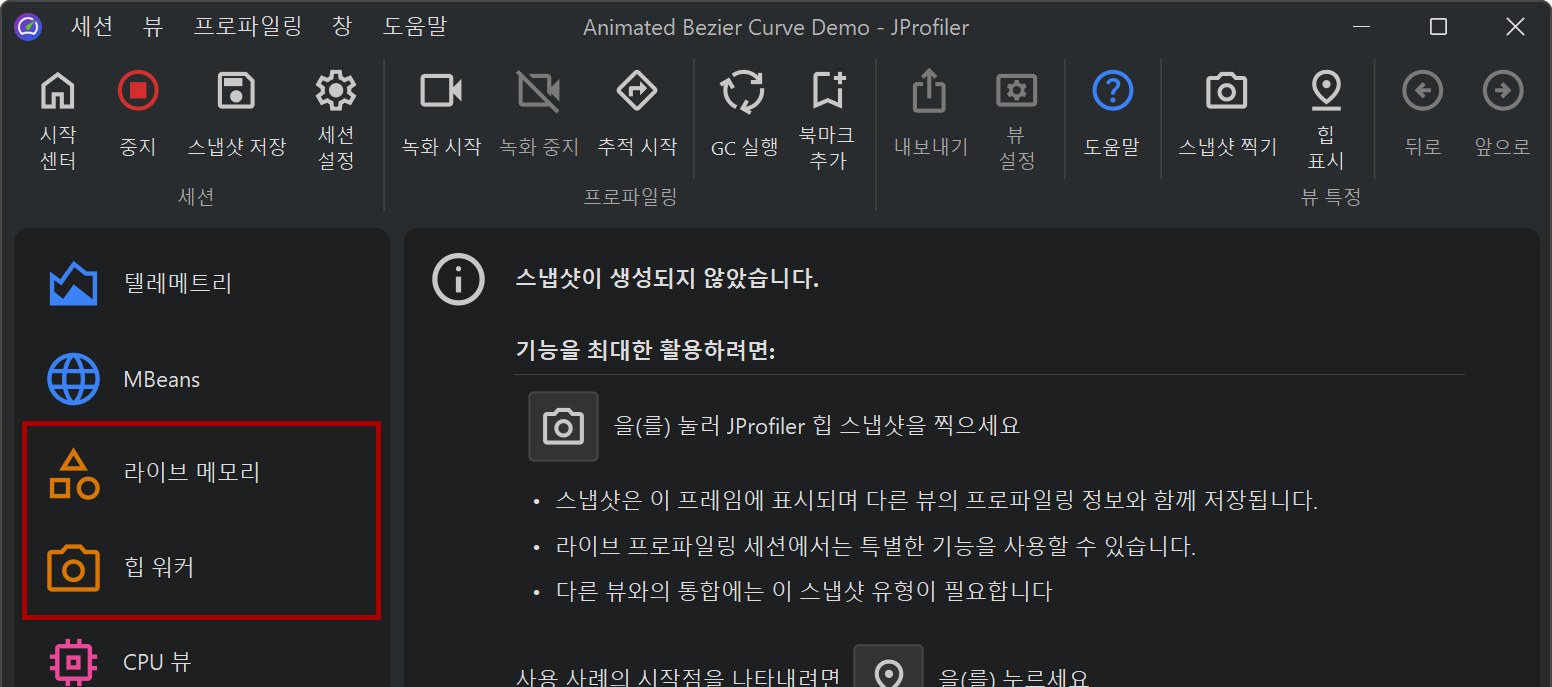Click the heap marker button in instructions
The width and height of the screenshot is (1552, 687).
pyautogui.click(x=889, y=666)
